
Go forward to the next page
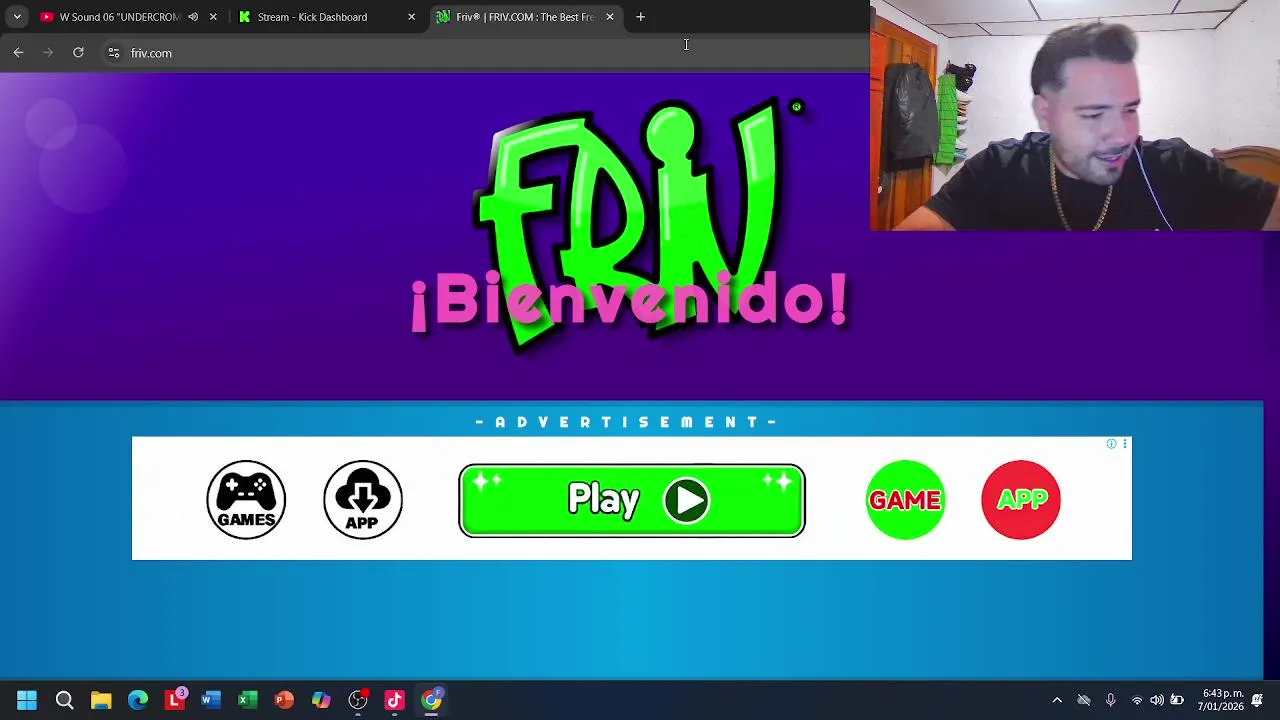coord(48,53)
